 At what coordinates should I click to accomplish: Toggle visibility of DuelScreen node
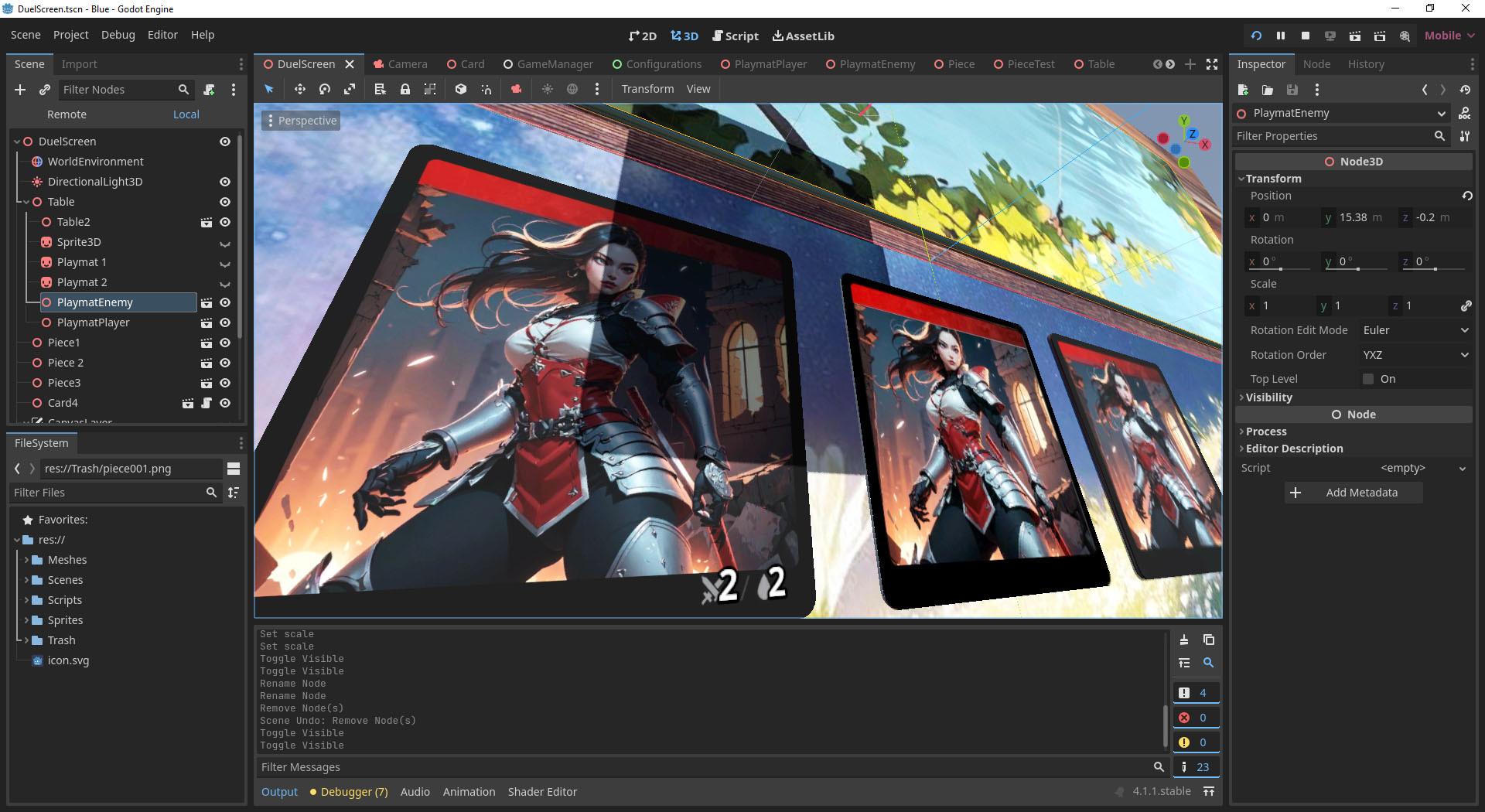coord(225,142)
